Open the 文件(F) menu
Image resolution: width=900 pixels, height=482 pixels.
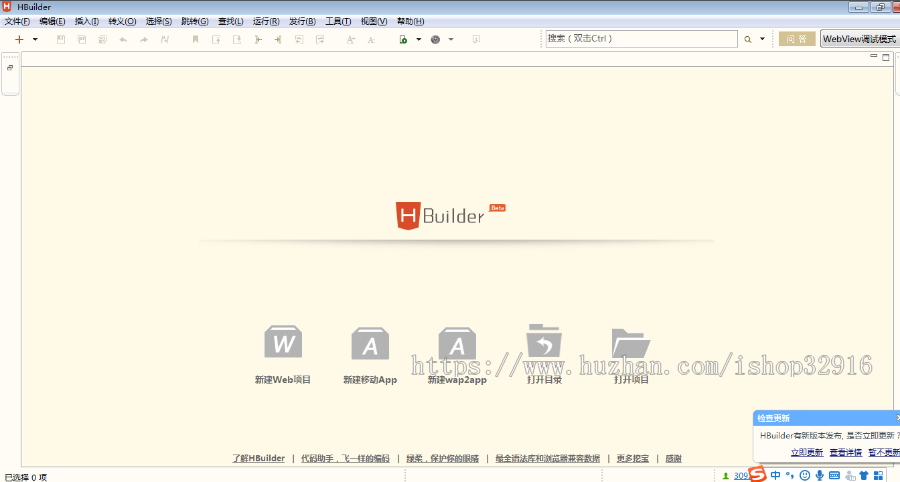tap(17, 21)
